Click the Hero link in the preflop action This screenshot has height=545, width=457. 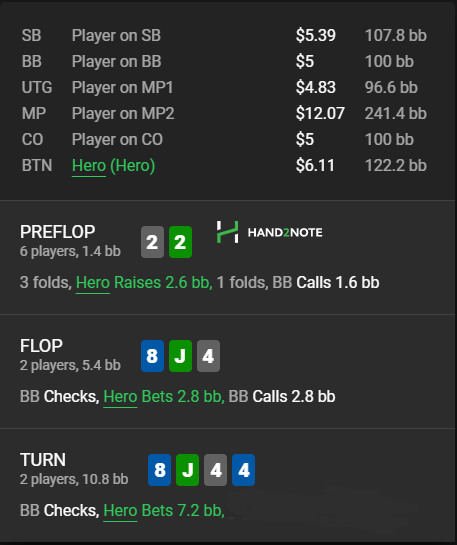pos(93,282)
